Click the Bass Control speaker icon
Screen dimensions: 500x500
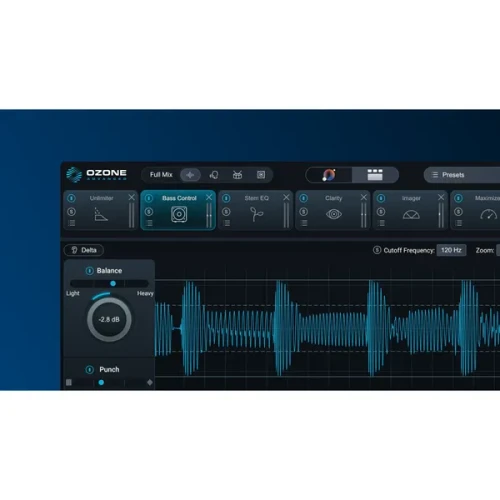click(179, 214)
